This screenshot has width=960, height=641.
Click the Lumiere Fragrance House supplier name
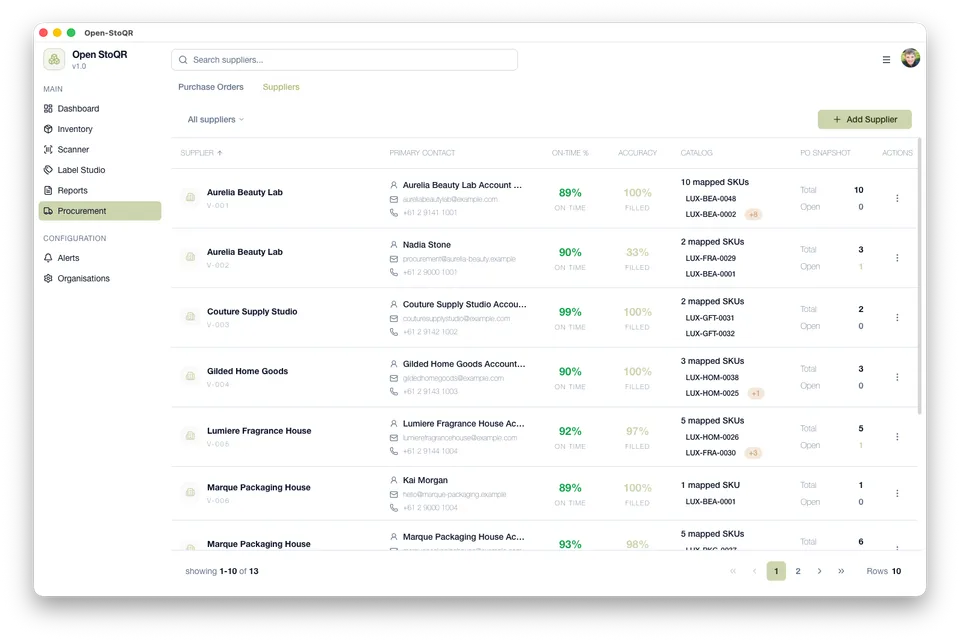click(x=259, y=431)
